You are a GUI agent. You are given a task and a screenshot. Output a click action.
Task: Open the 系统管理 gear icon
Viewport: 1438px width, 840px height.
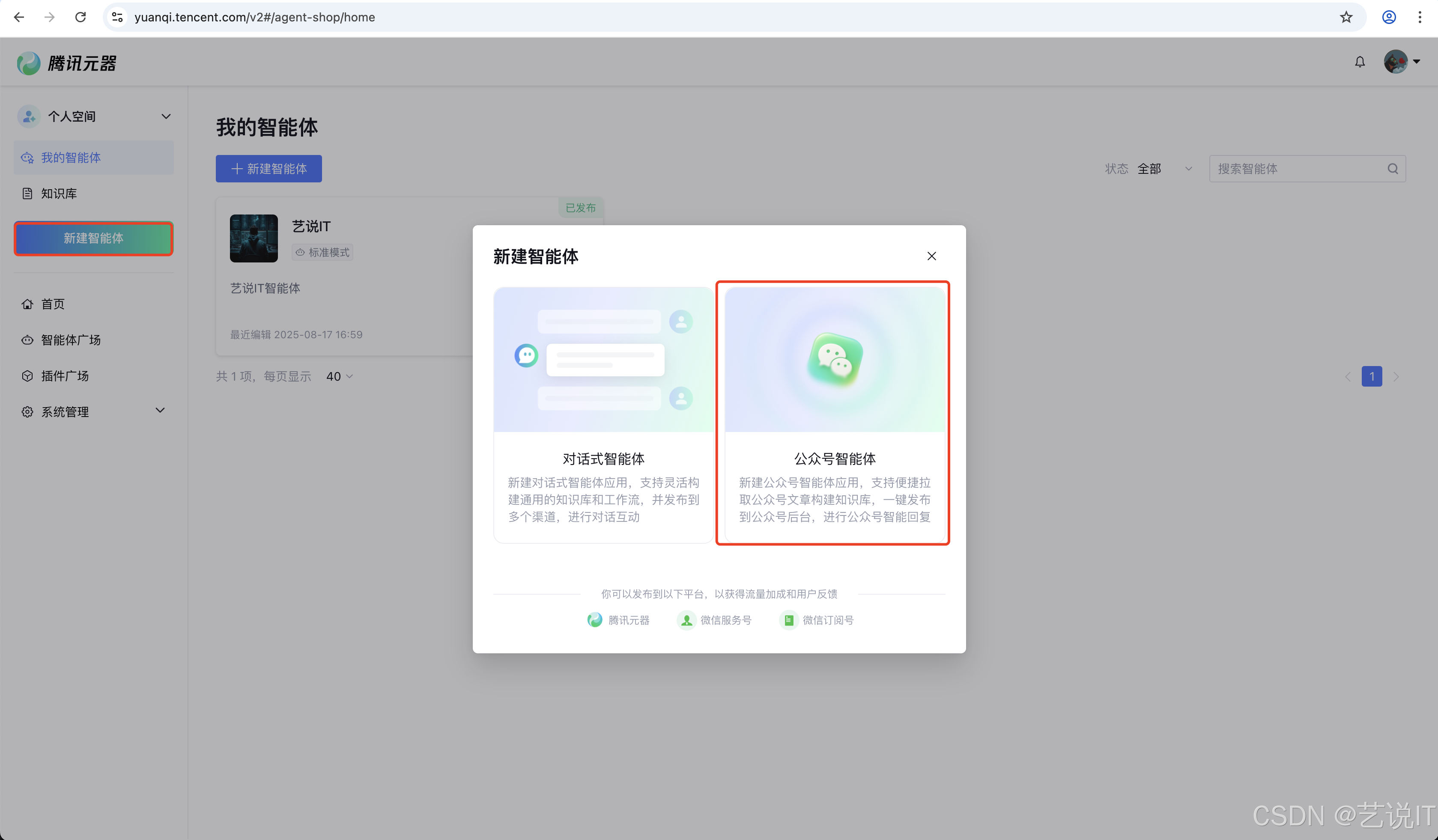pyautogui.click(x=27, y=411)
